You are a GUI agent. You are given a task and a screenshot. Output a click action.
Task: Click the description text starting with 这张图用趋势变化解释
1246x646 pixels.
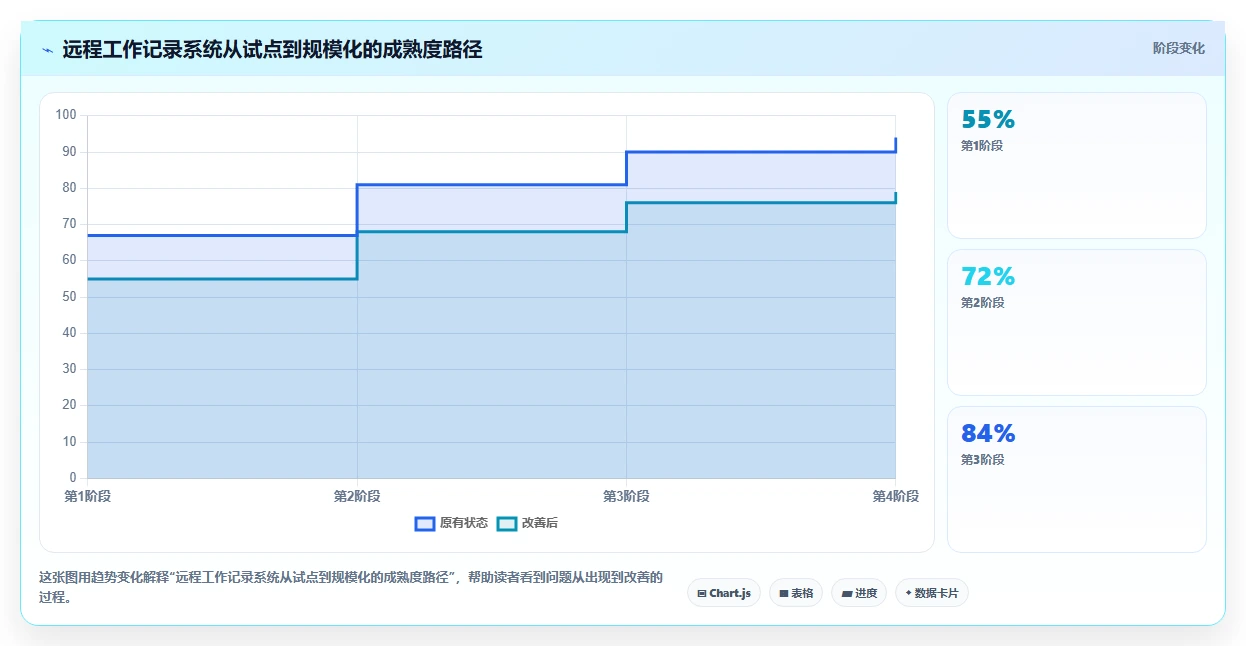pos(350,587)
